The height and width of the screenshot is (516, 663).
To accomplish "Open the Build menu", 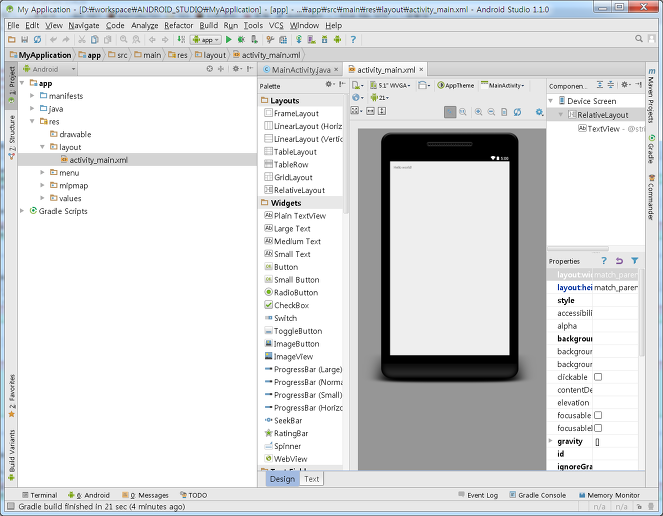I will tap(208, 25).
